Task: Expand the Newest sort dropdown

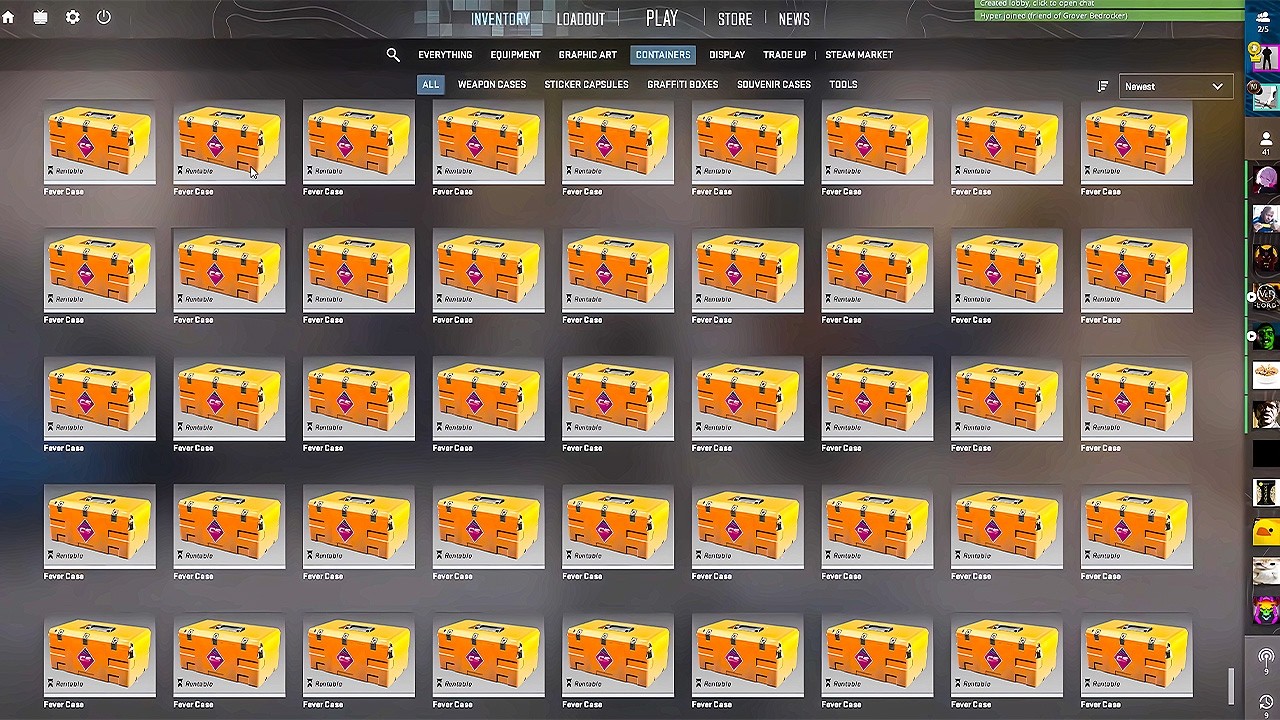Action: click(1174, 86)
